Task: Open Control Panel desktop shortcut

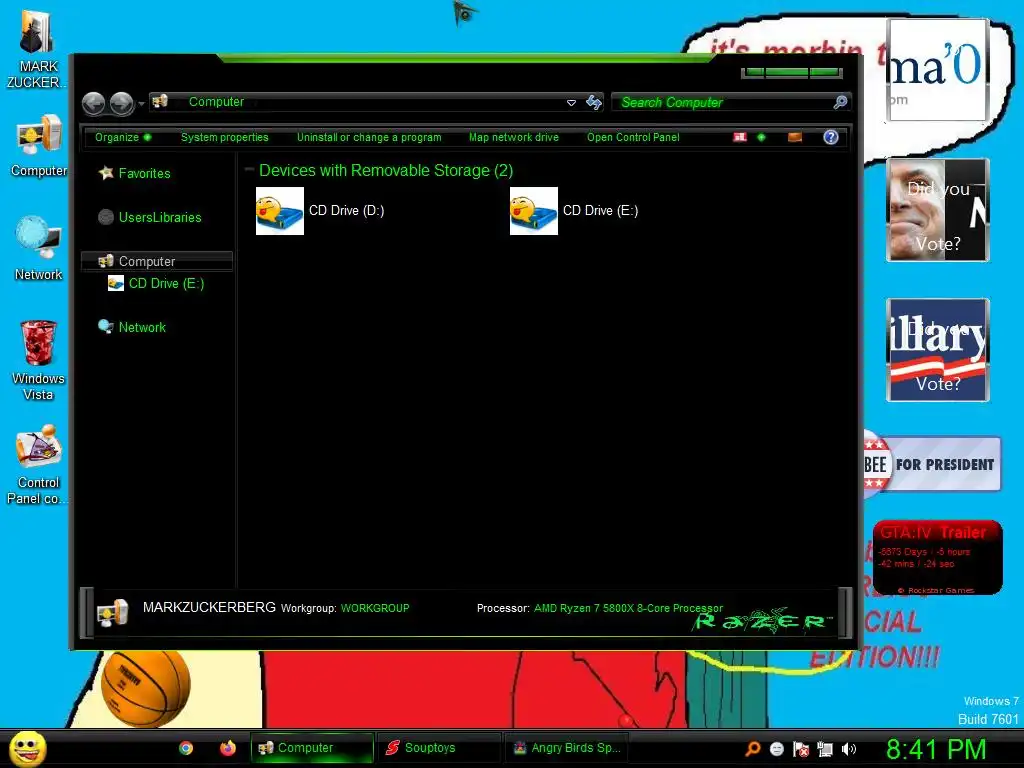Action: click(x=37, y=465)
